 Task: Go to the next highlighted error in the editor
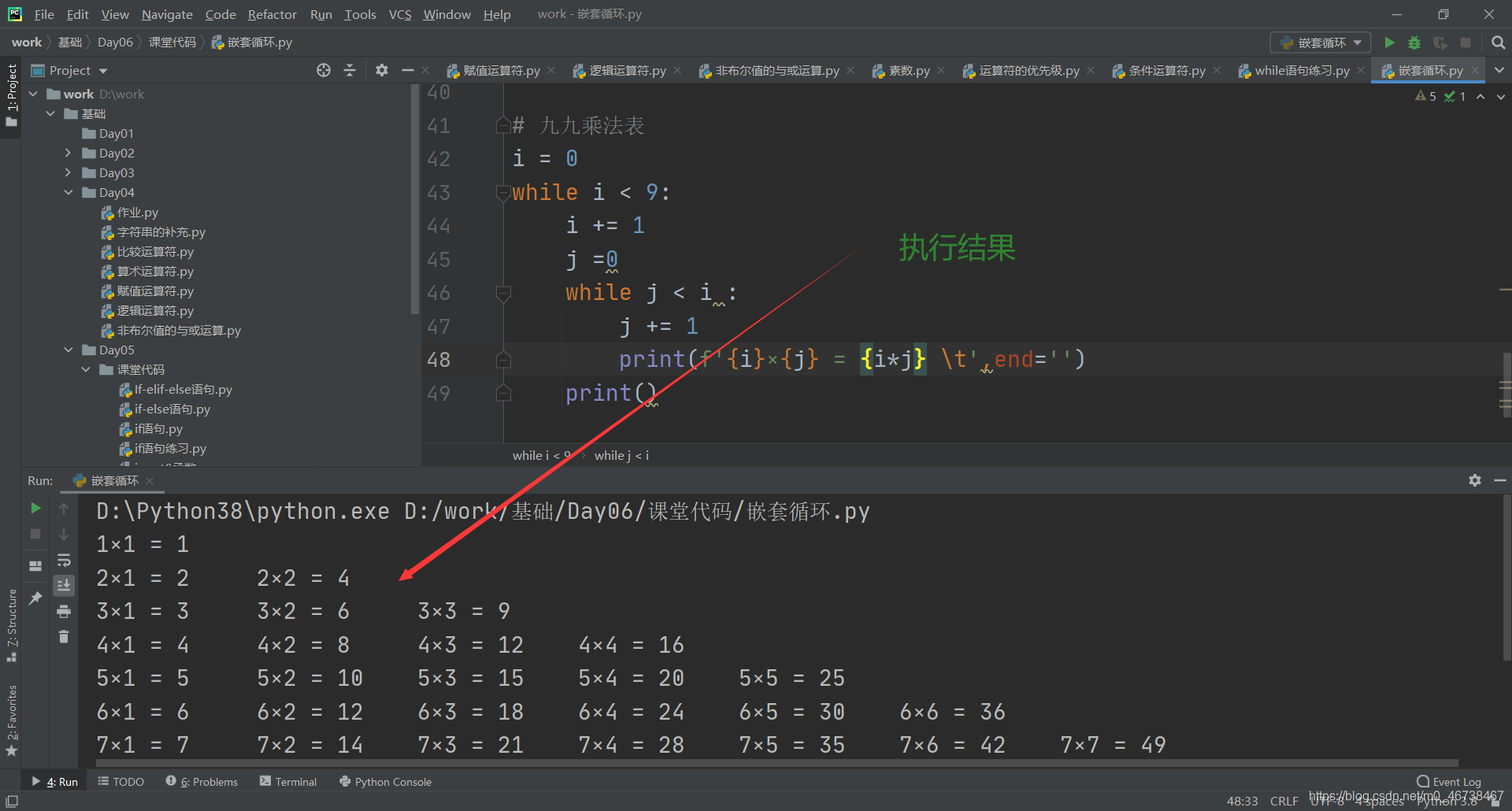1500,96
